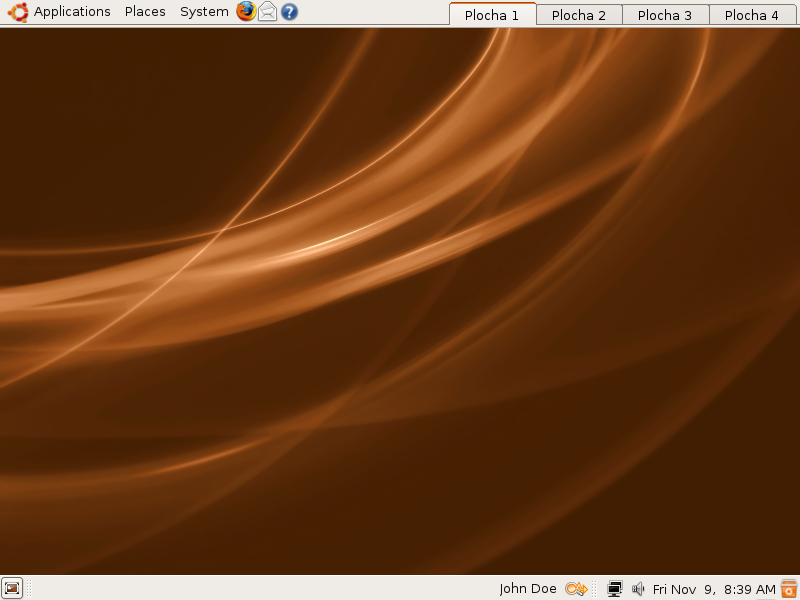The image size is (800, 600).
Task: Click the Show Desktop button
Action: pos(12,588)
